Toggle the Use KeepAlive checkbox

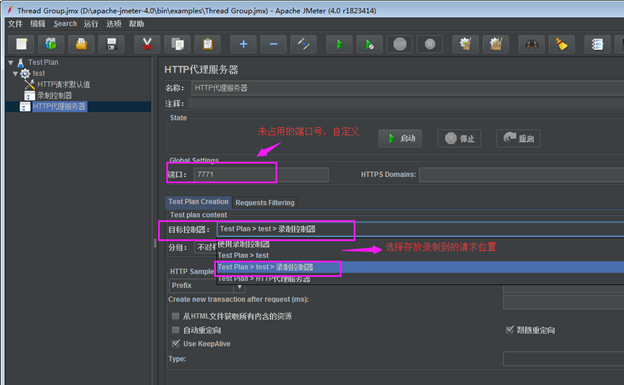pos(176,343)
